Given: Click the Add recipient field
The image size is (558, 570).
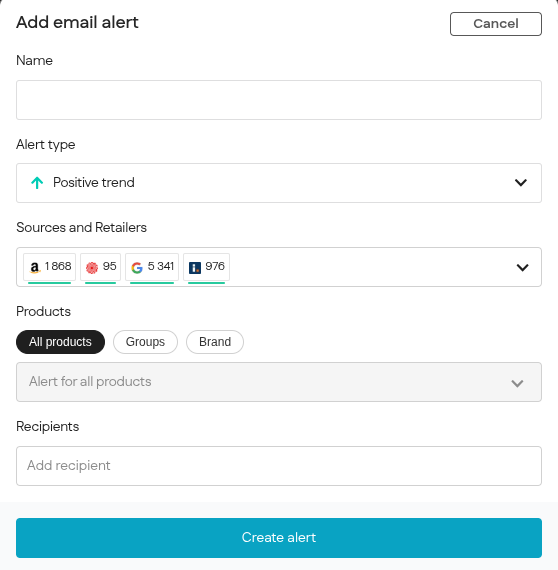Looking at the screenshot, I should click(279, 466).
